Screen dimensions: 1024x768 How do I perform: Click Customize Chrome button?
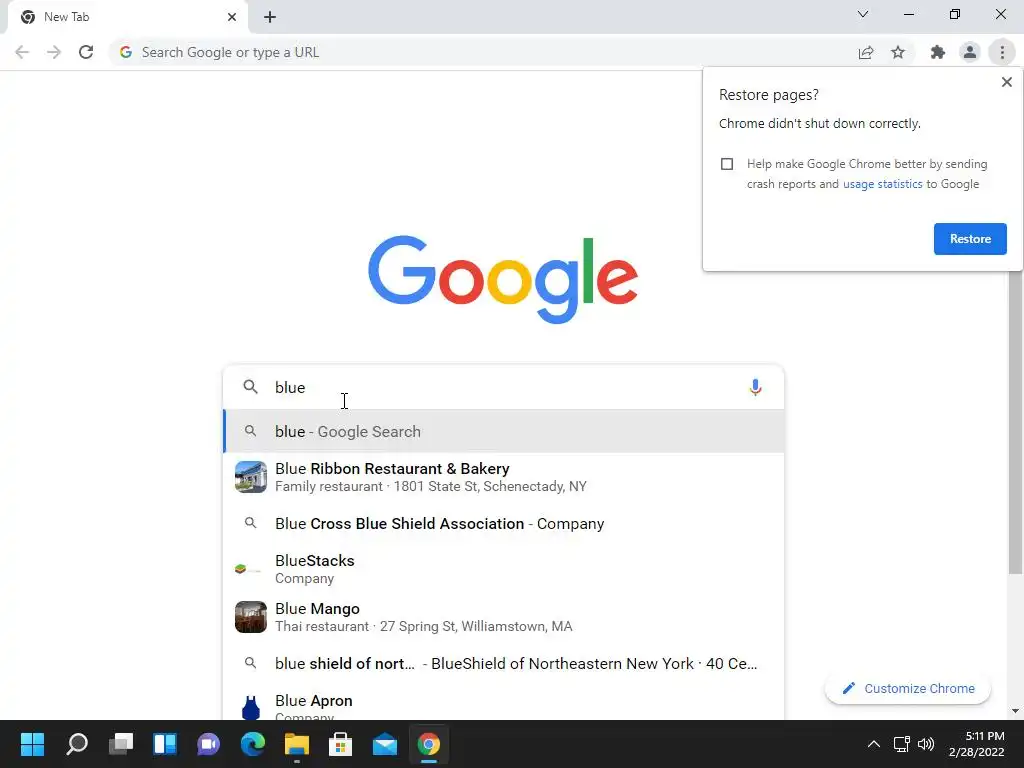pos(908,688)
